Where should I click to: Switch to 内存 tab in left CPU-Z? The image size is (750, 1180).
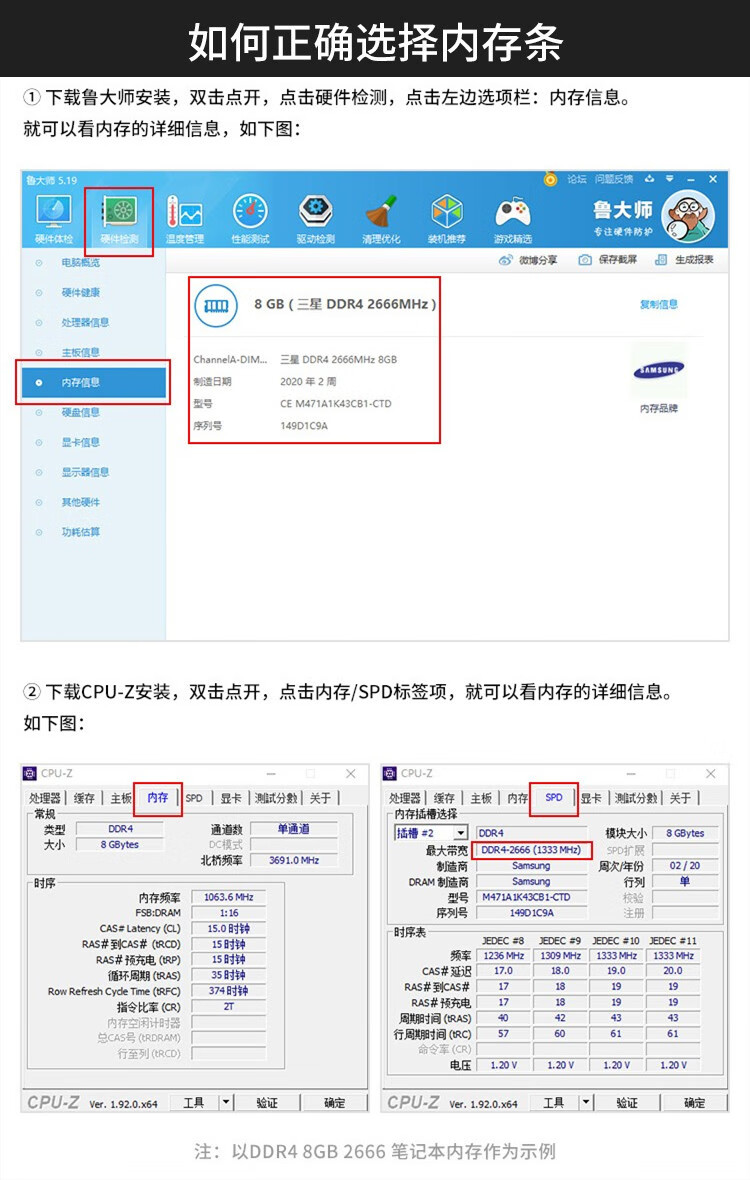click(158, 798)
